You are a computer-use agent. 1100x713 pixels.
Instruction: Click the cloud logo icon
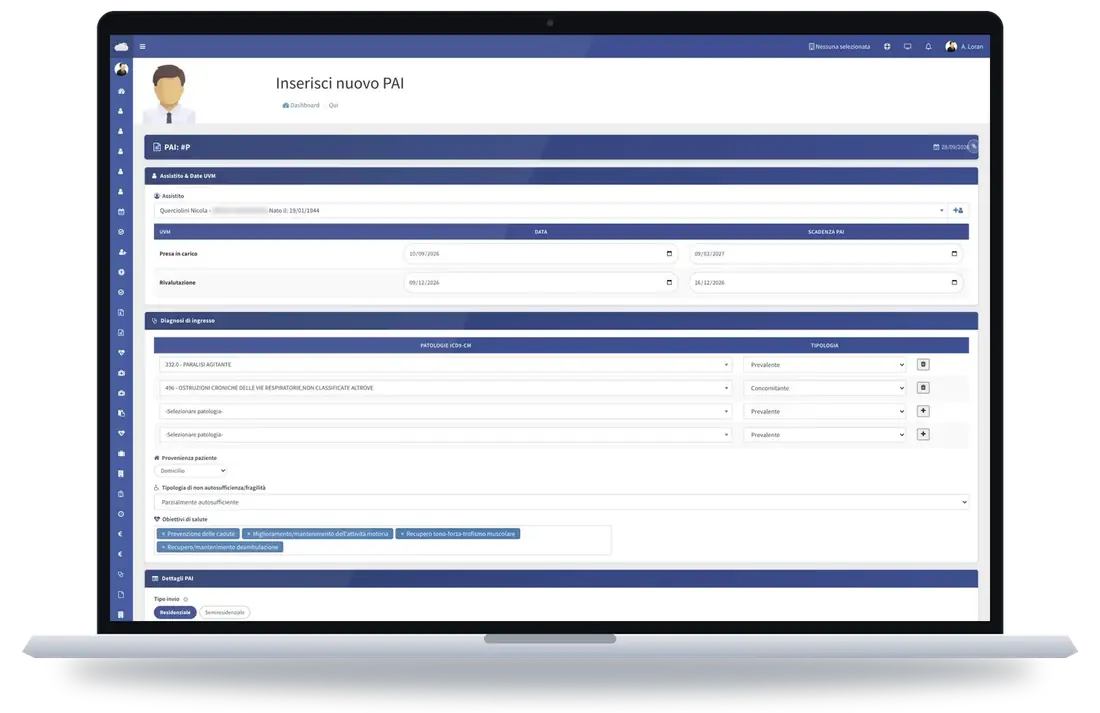click(121, 47)
